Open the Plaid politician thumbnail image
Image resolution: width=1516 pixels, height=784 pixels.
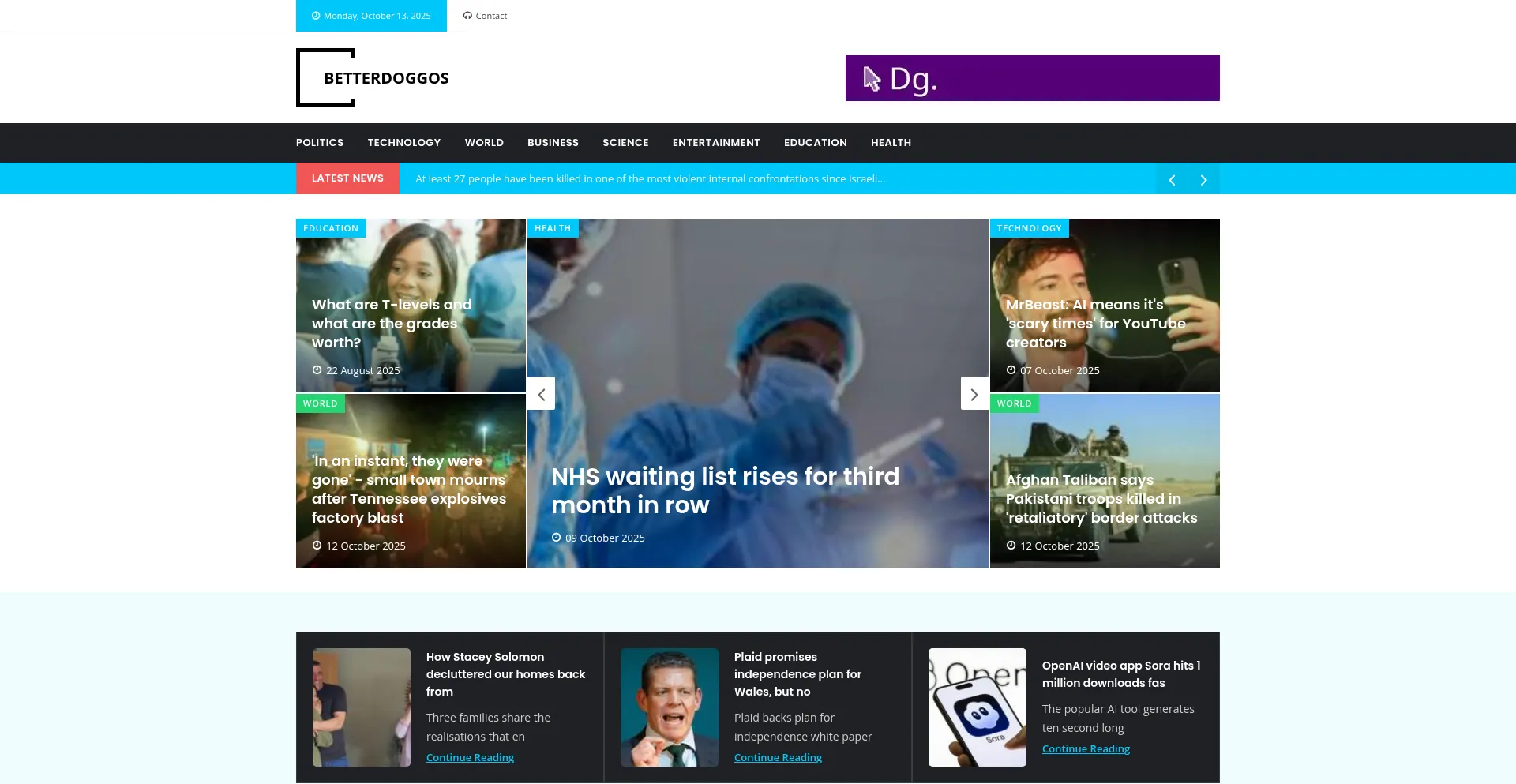pyautogui.click(x=670, y=707)
